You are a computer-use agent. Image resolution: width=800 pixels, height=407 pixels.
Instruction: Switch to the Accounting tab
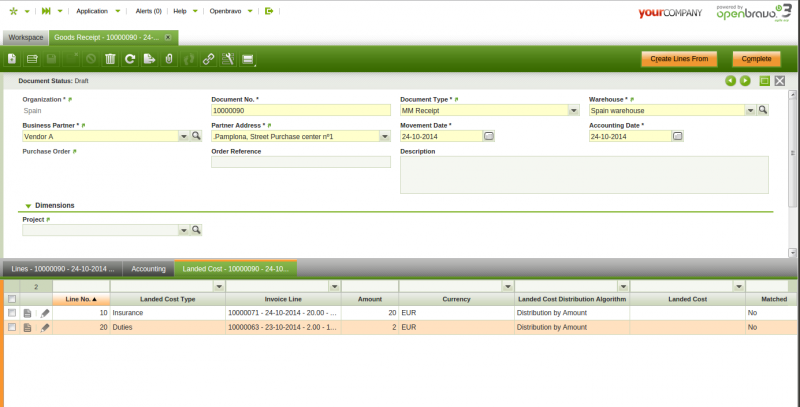click(x=149, y=269)
